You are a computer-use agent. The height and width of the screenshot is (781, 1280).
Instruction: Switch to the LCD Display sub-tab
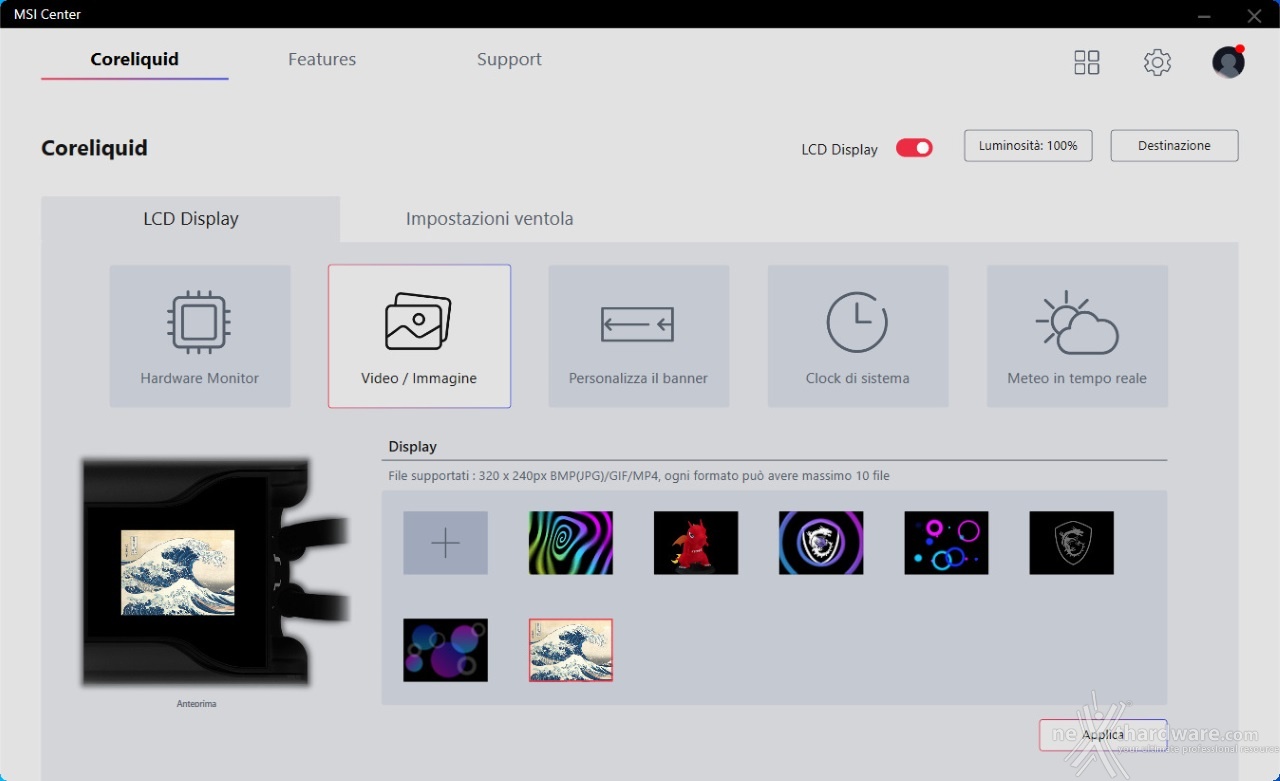191,219
